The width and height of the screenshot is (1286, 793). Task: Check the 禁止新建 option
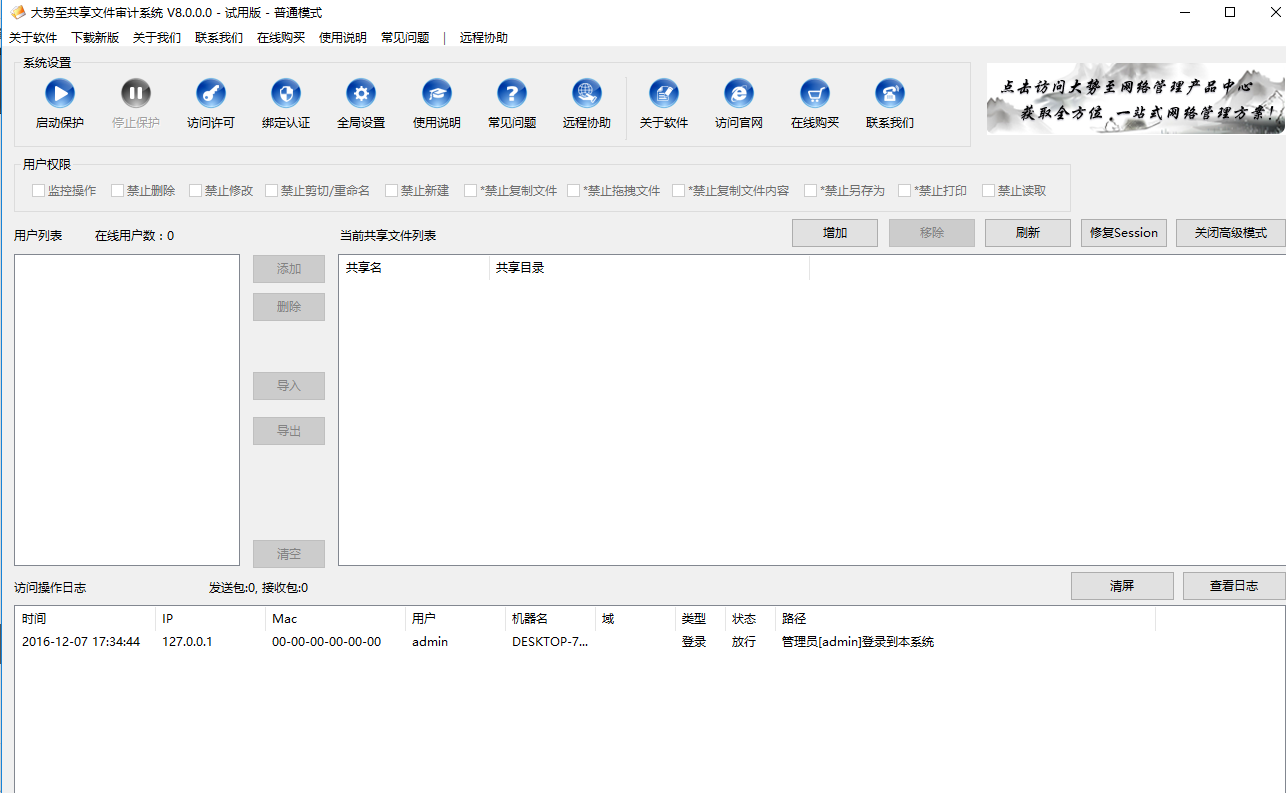(x=391, y=191)
